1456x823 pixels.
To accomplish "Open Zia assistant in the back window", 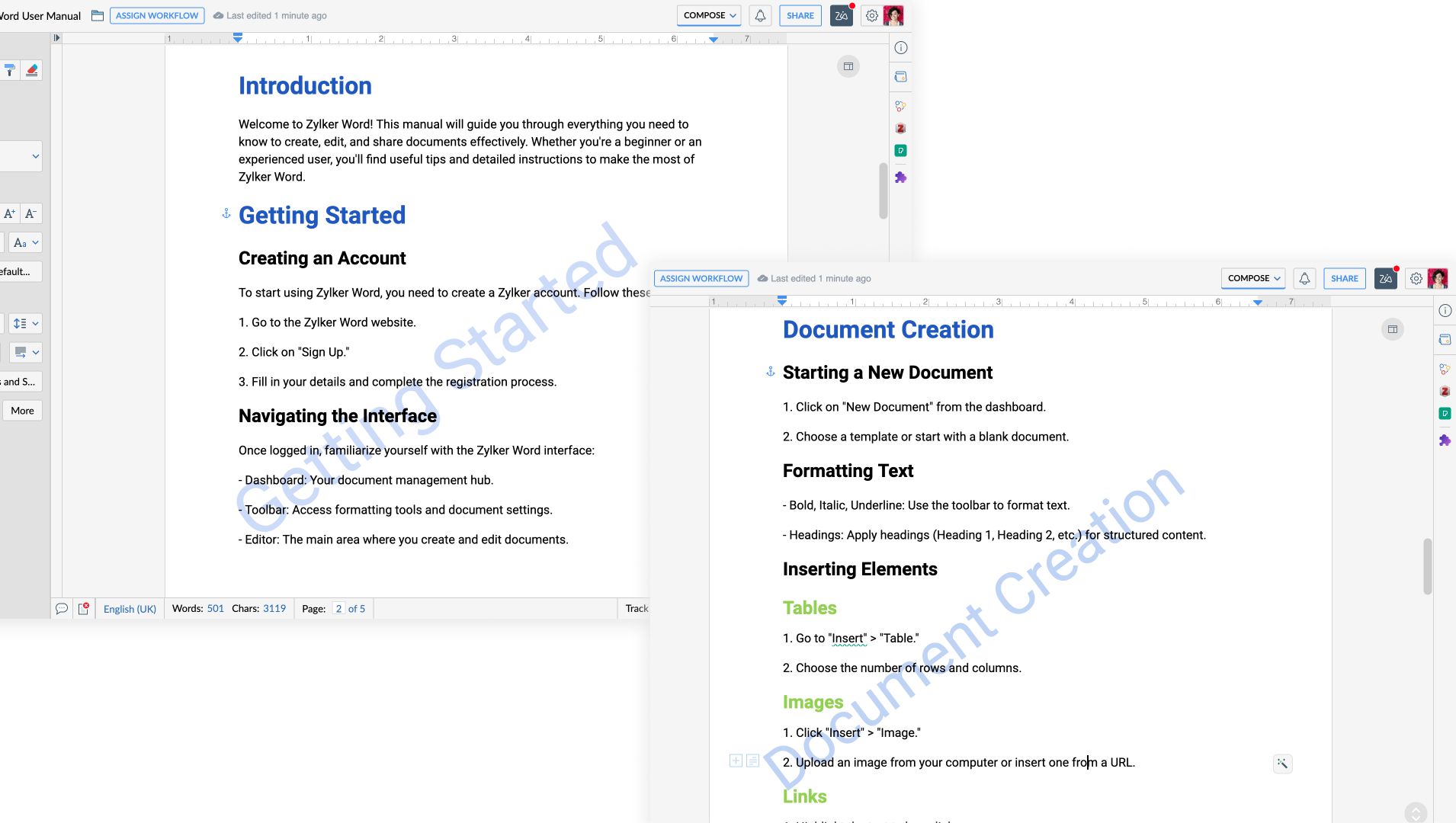I will [x=842, y=15].
